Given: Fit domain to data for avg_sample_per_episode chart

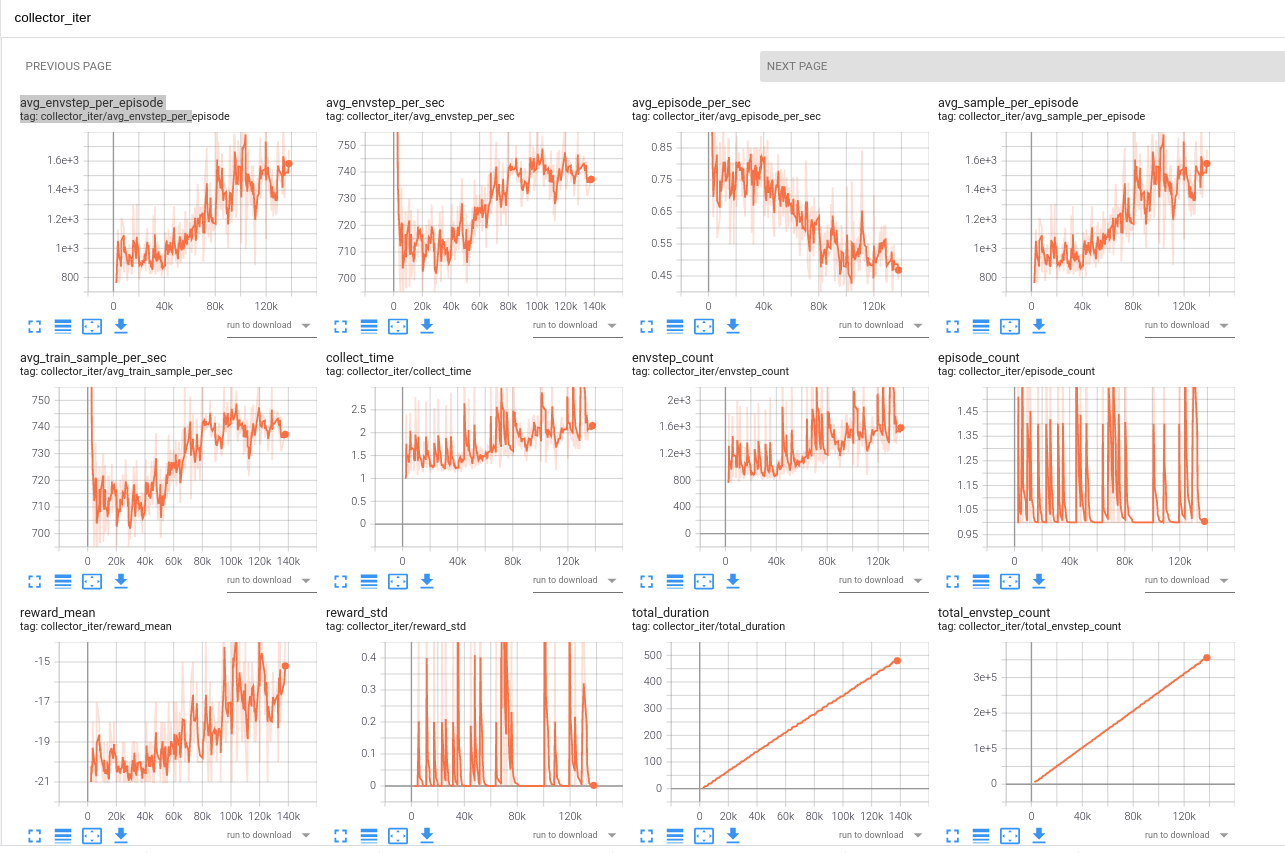Looking at the screenshot, I should pyautogui.click(x=1010, y=326).
